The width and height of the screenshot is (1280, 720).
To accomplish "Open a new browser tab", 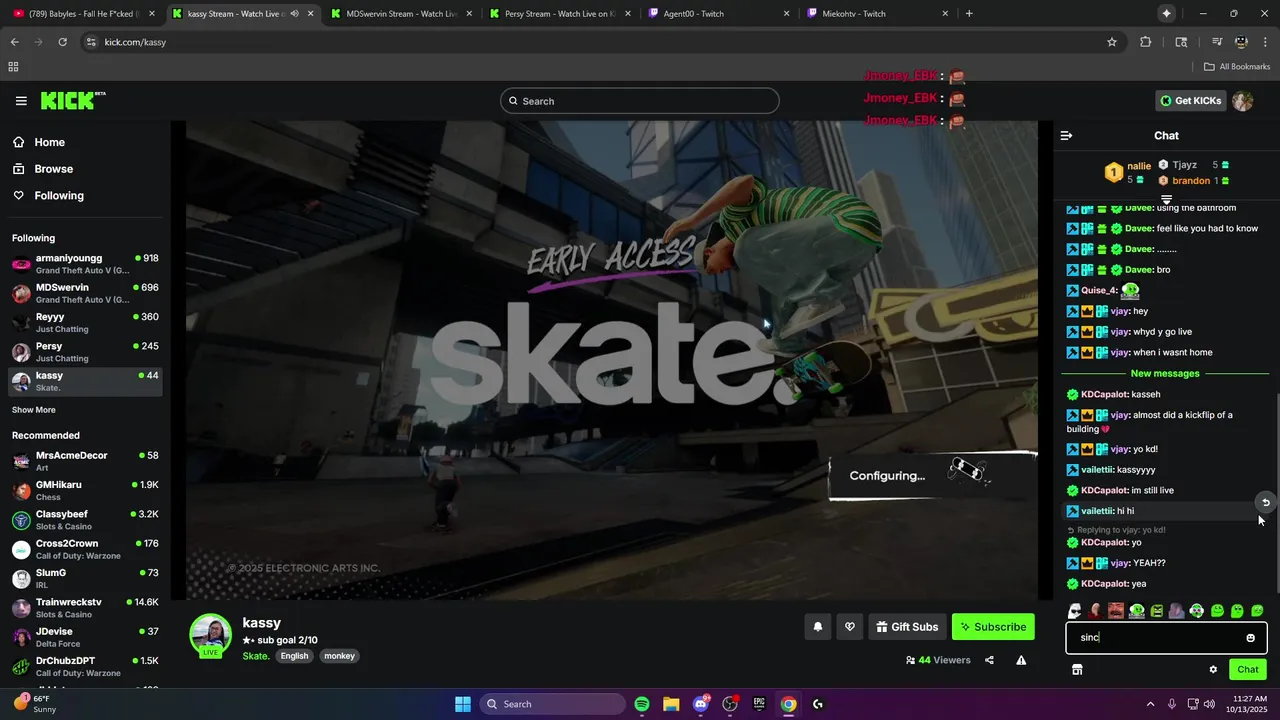I will (969, 14).
